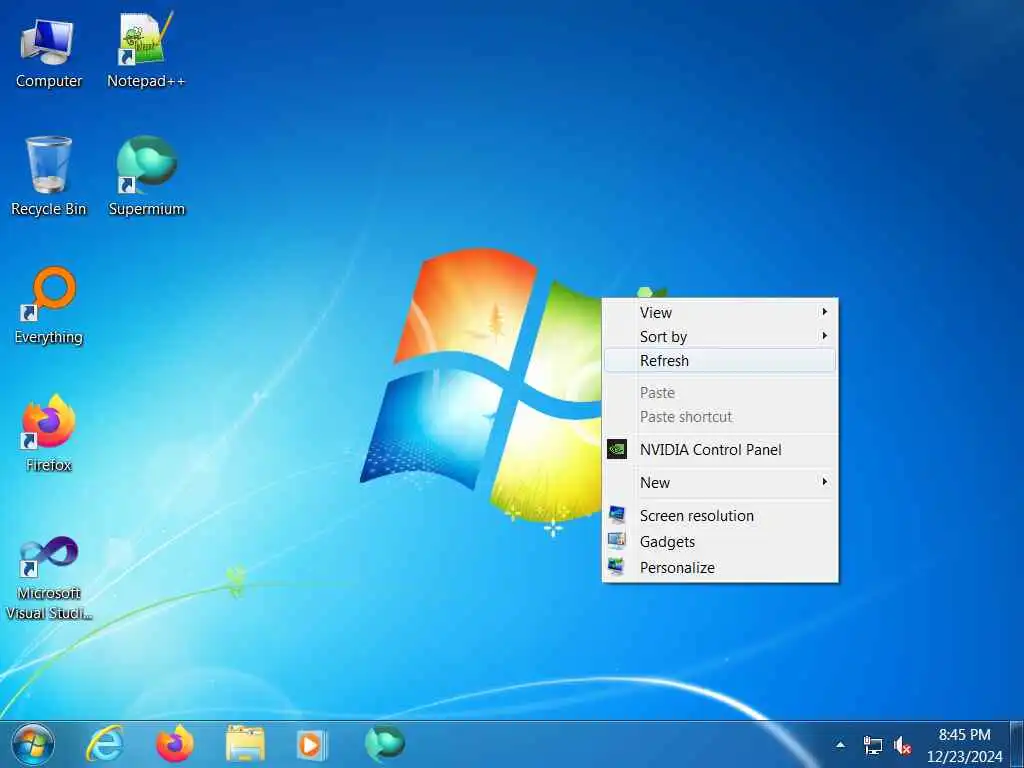
Task: Open NVIDIA Control Panel from context menu
Action: click(720, 449)
